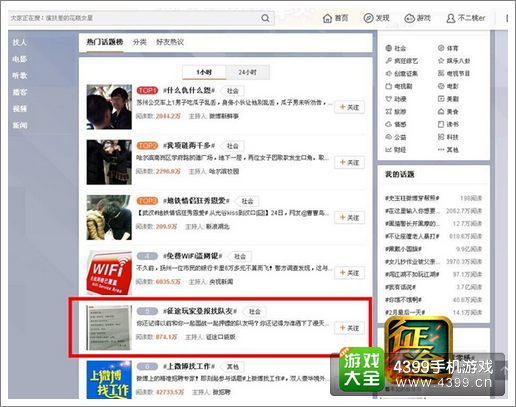The height and width of the screenshot is (407, 516).
Task: Click the user avatar icon beside 不二桃er
Action: click(x=450, y=18)
